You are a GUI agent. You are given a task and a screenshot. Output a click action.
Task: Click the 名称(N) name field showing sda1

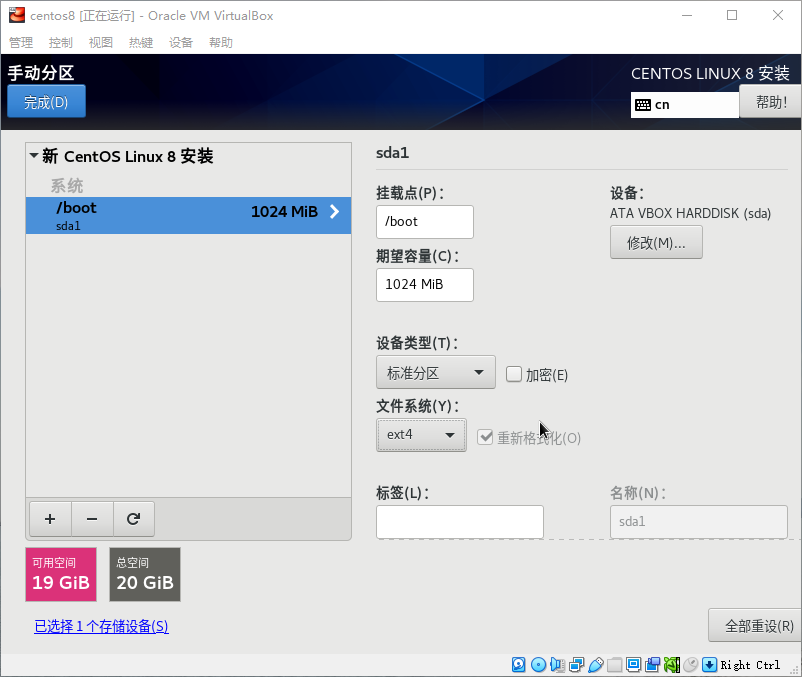tap(699, 522)
